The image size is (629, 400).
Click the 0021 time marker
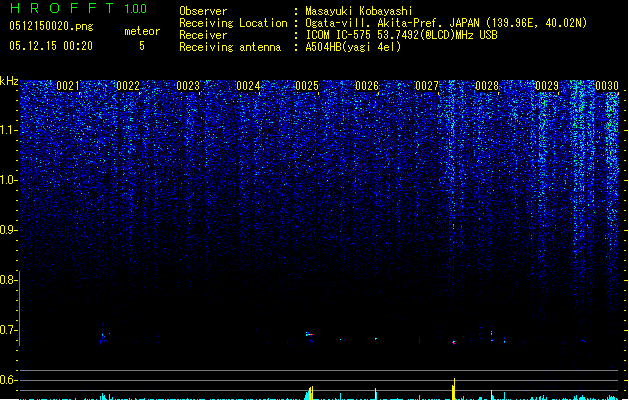pyautogui.click(x=68, y=86)
